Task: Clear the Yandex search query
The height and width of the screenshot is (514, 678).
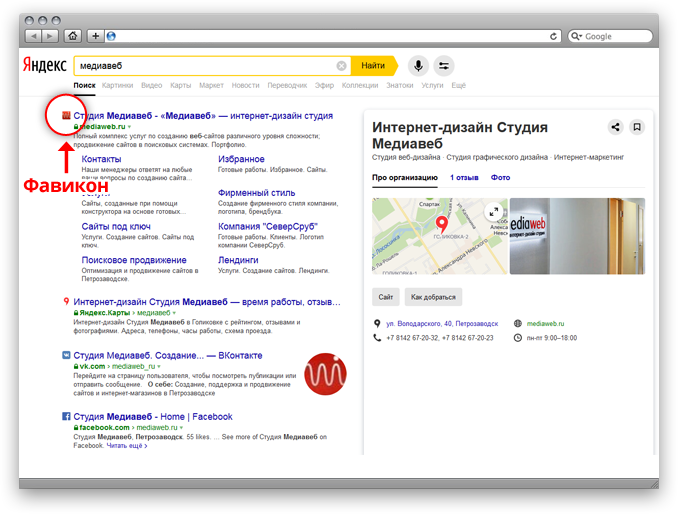Action: [x=341, y=66]
